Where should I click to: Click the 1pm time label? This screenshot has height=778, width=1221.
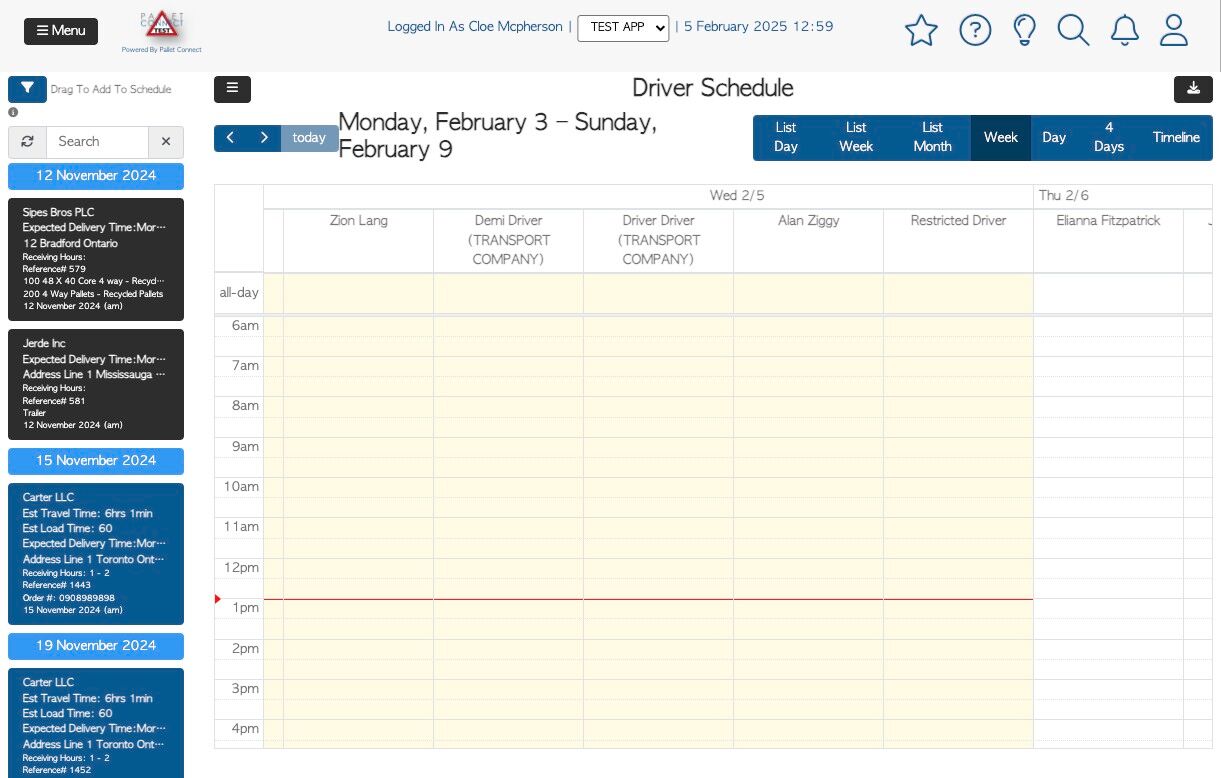click(245, 608)
